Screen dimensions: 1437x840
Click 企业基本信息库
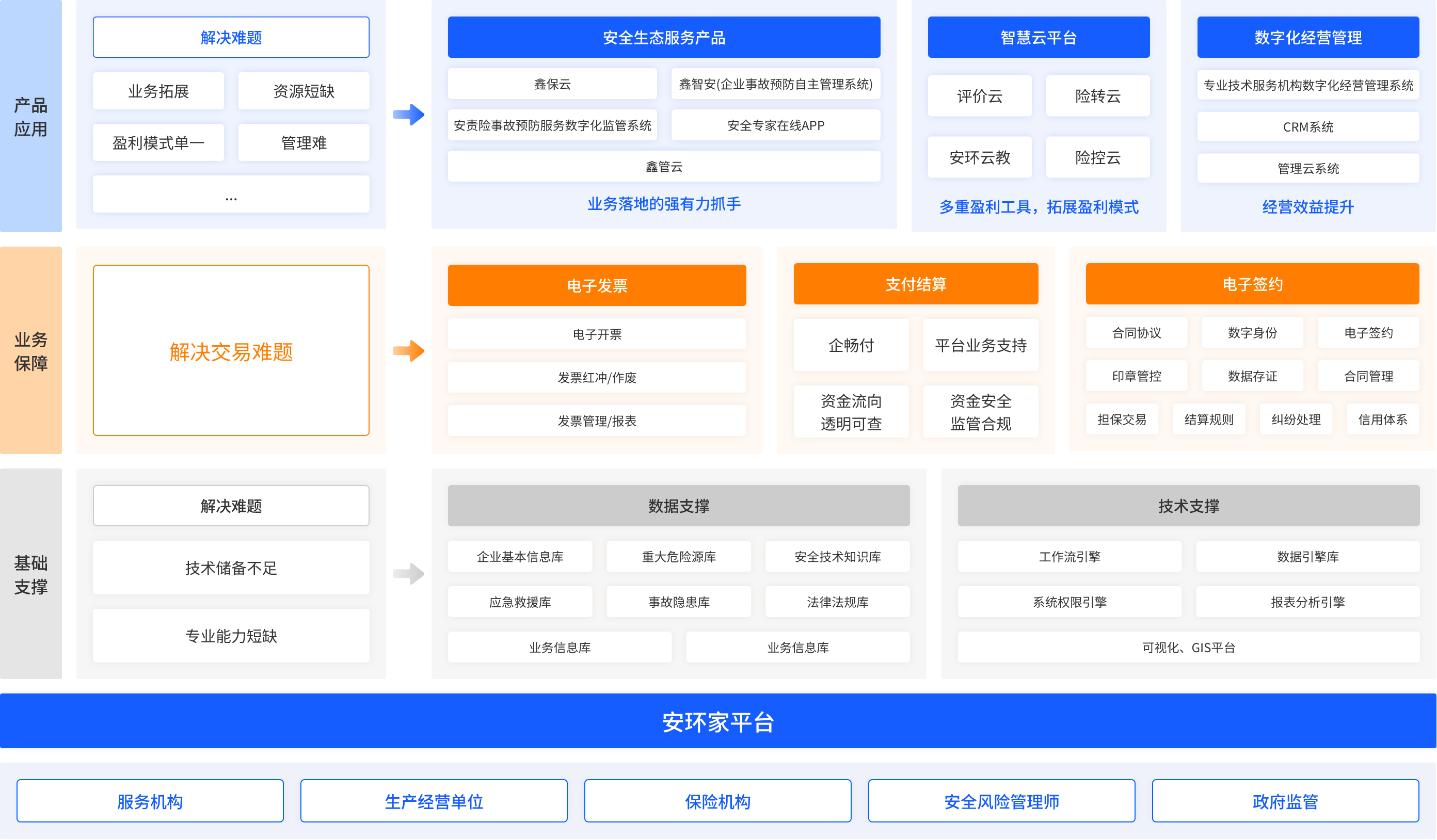pos(520,556)
